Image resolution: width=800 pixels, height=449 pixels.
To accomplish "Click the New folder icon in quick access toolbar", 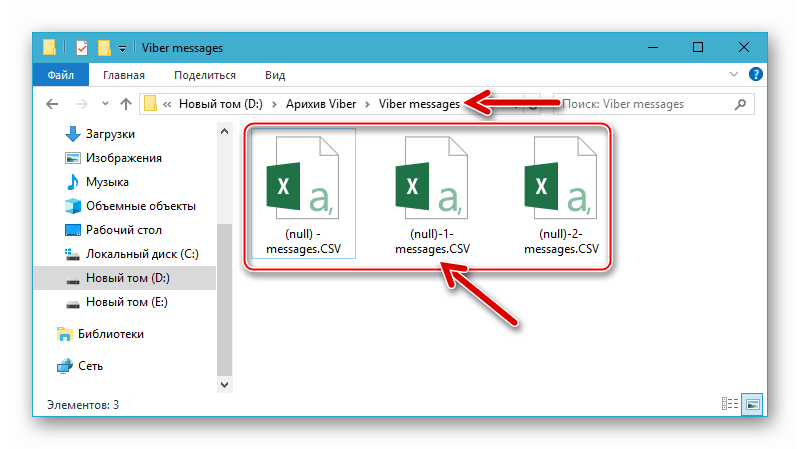I will pyautogui.click(x=104, y=48).
